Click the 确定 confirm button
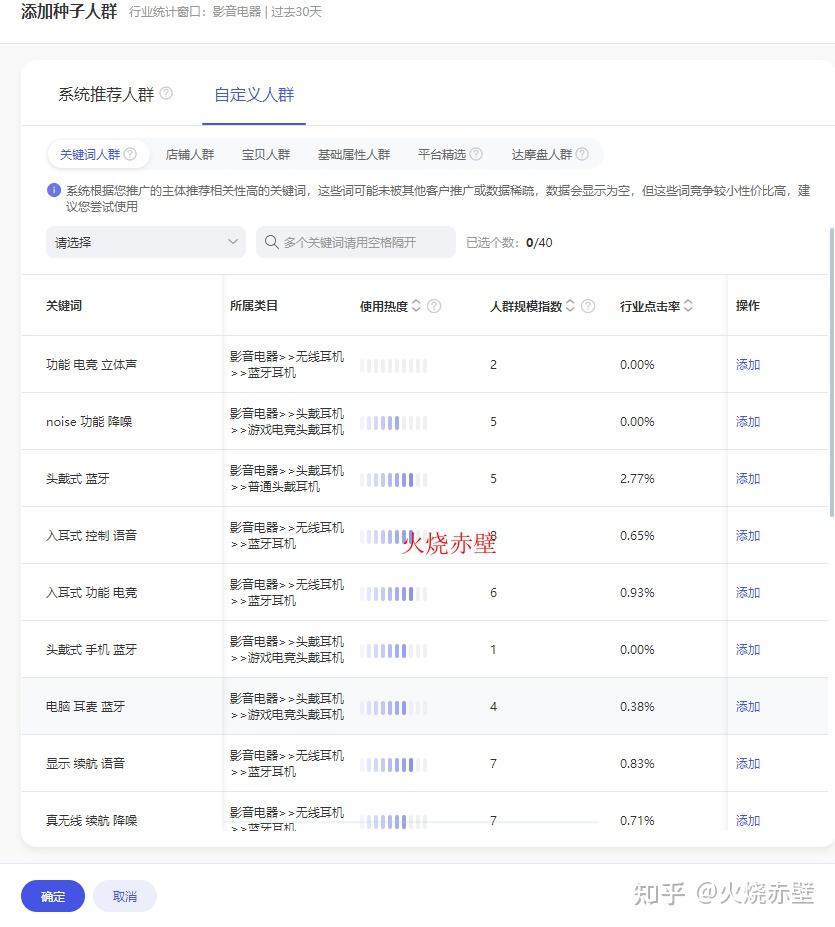The height and width of the screenshot is (927, 835). pyautogui.click(x=53, y=896)
